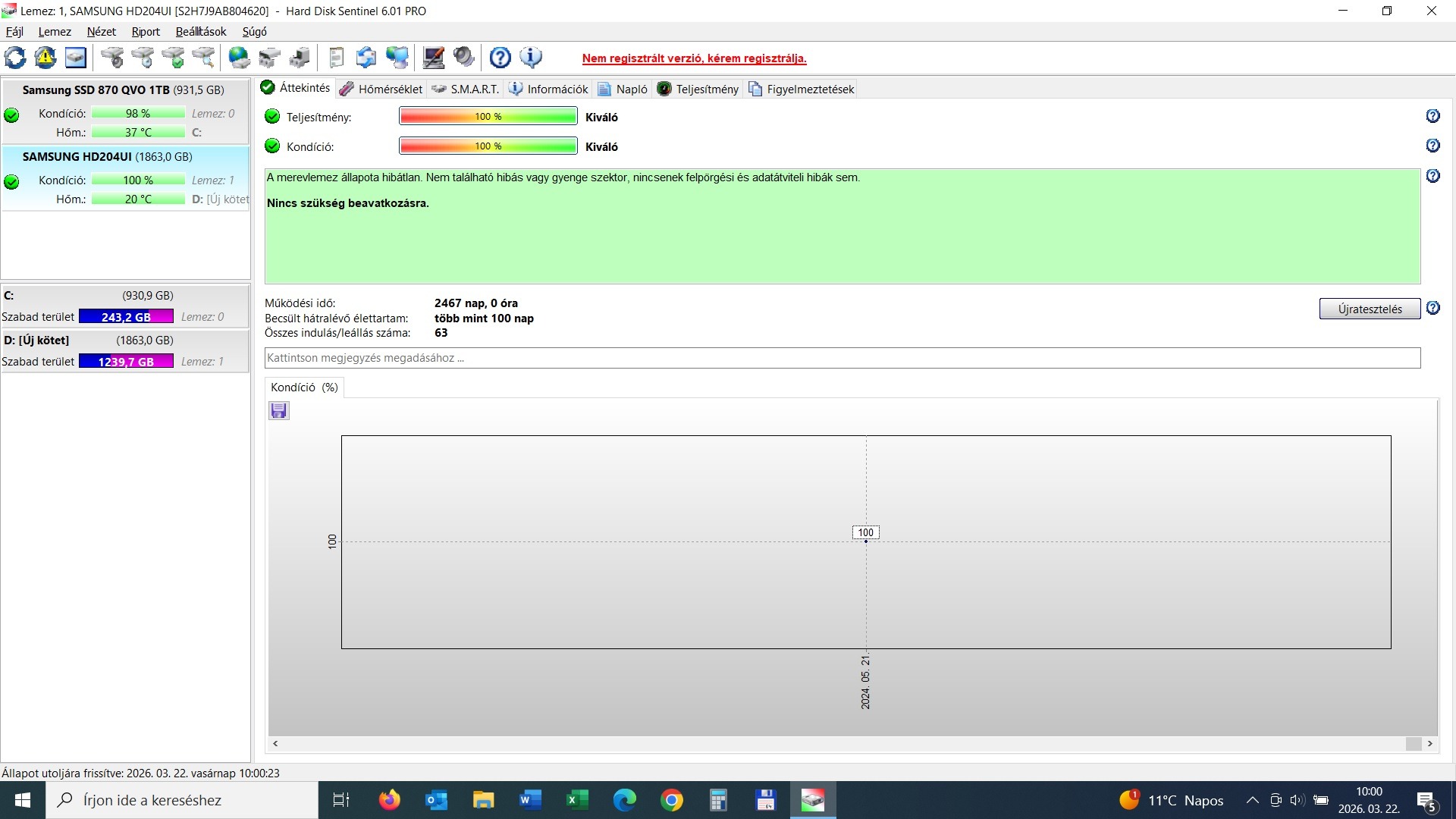Click the info bubble toolbar icon
1456x819 pixels.
point(531,58)
